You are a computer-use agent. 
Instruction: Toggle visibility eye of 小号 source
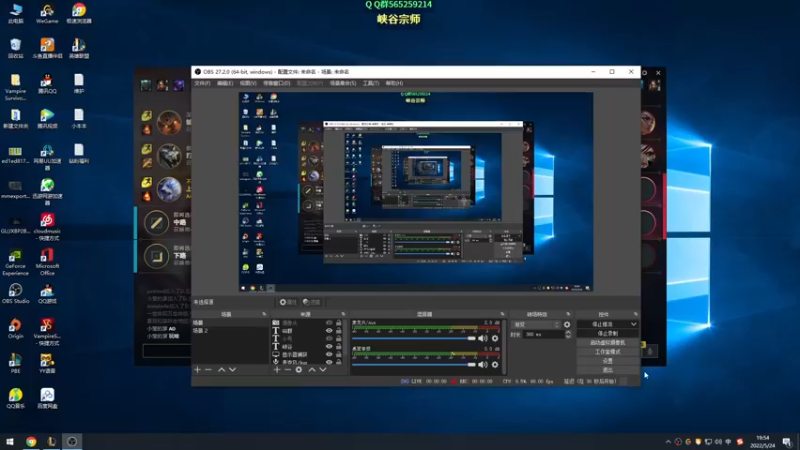pyautogui.click(x=329, y=338)
